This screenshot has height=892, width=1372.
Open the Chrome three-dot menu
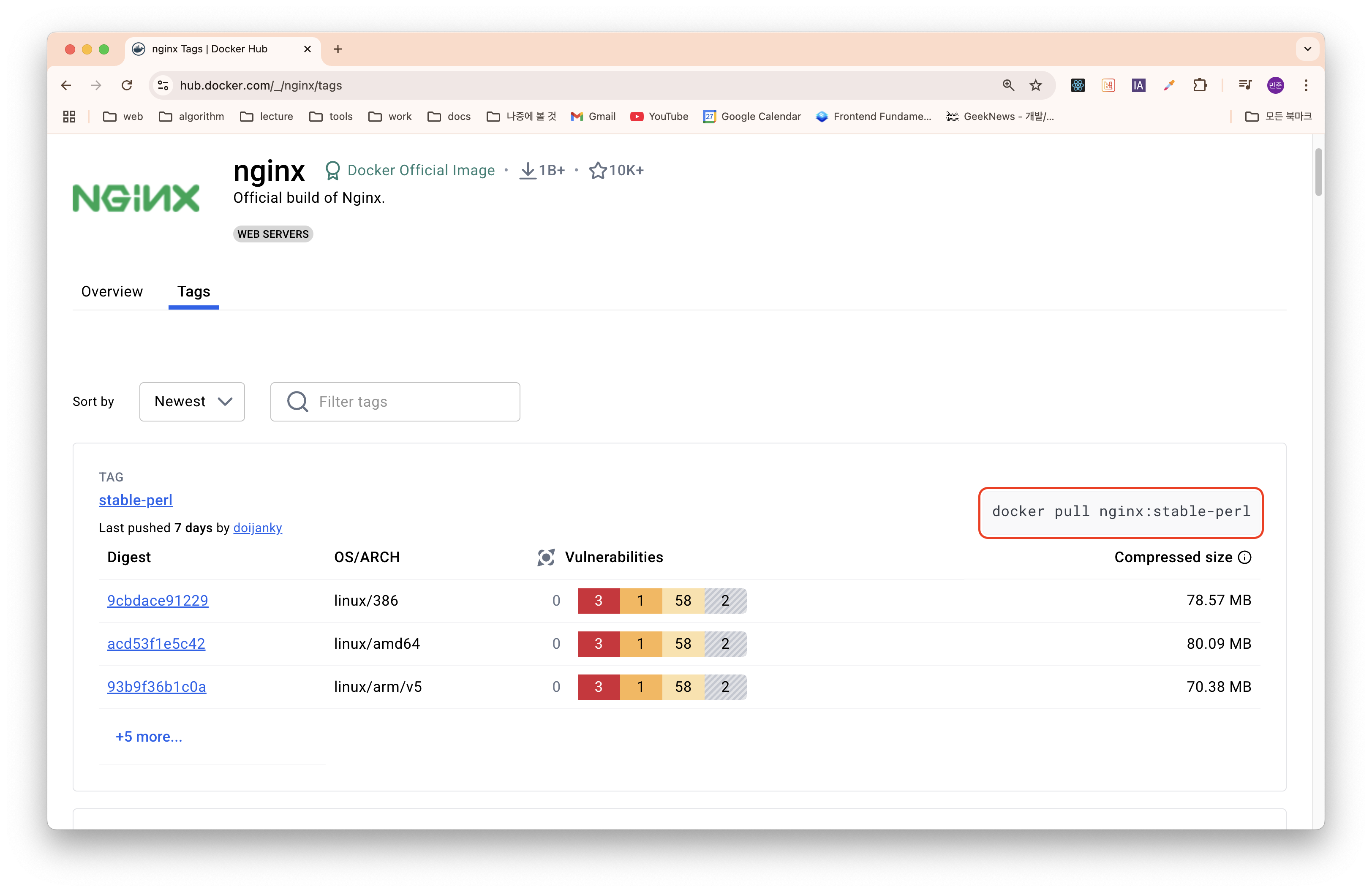[1306, 85]
